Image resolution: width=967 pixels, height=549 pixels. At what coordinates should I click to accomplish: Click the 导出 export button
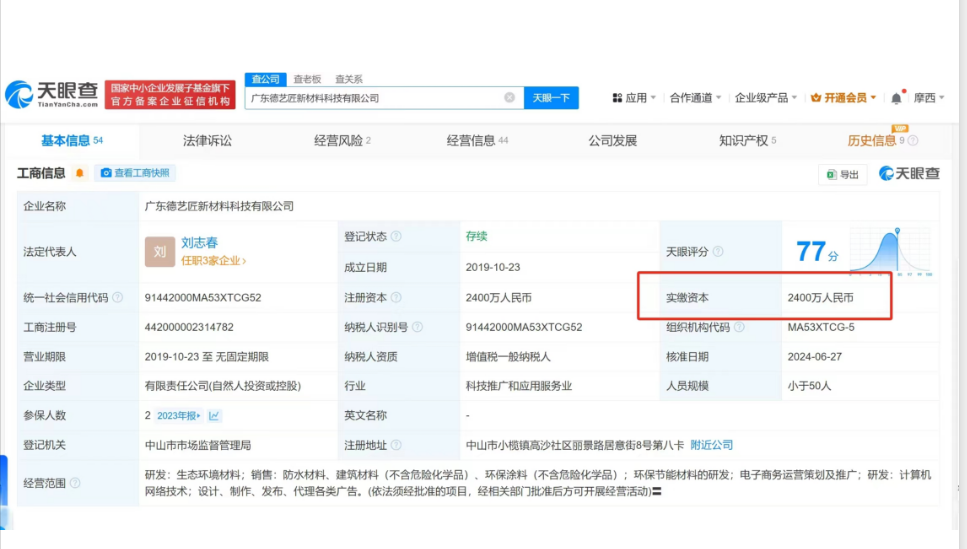pyautogui.click(x=842, y=174)
